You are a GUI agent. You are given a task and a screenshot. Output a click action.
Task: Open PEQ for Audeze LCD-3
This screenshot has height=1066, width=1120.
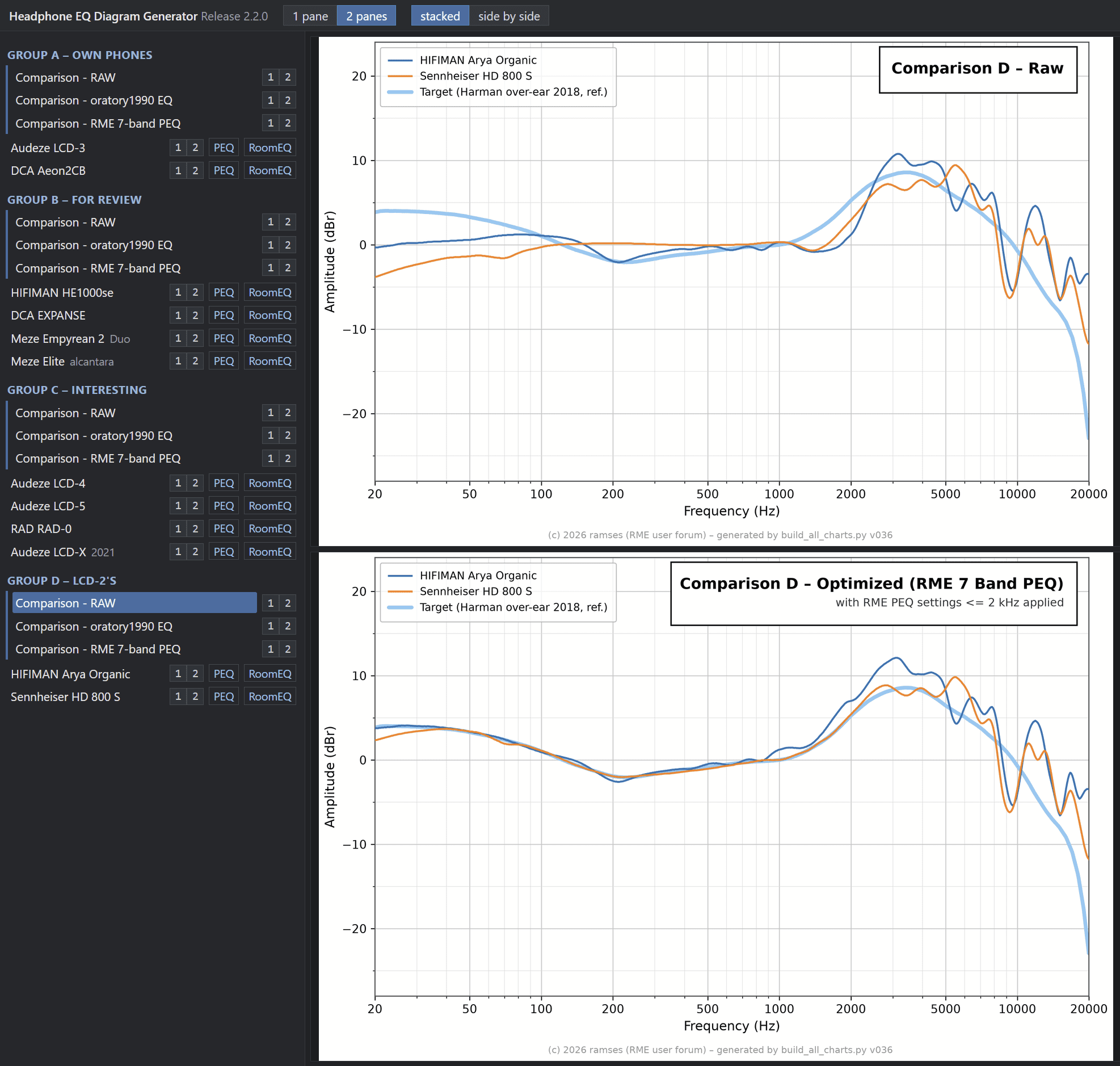[224, 148]
